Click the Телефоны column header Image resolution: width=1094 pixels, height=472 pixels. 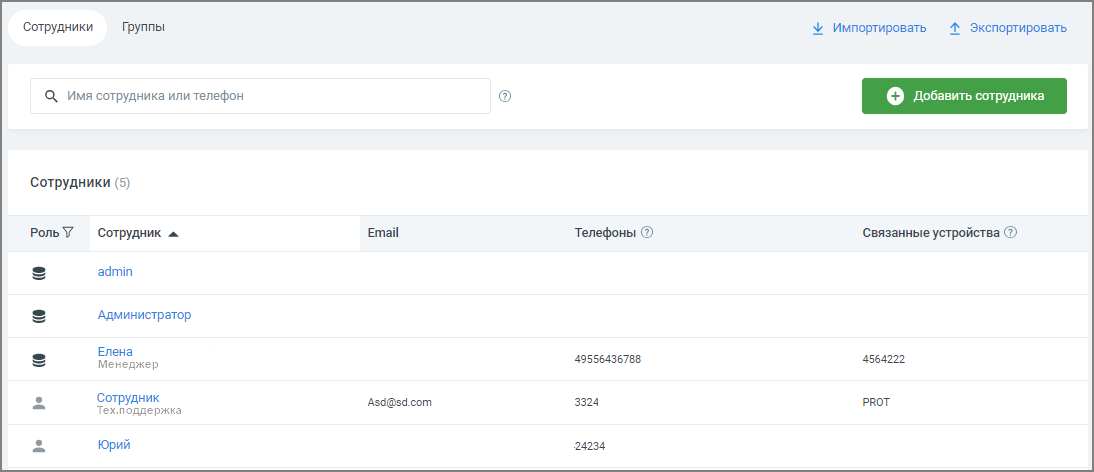(605, 233)
